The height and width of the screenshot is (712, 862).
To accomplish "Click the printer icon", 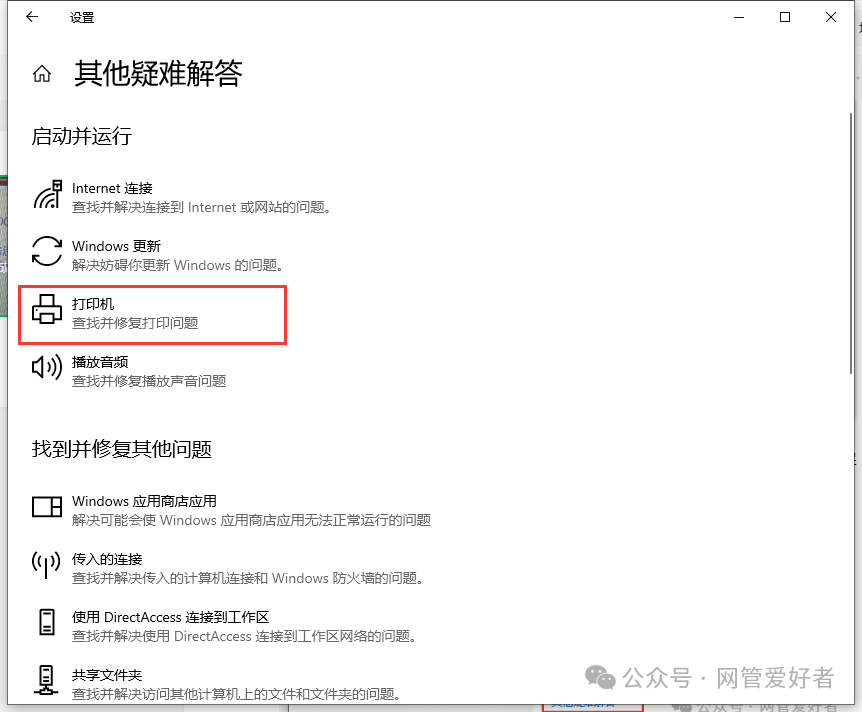I will (x=47, y=309).
